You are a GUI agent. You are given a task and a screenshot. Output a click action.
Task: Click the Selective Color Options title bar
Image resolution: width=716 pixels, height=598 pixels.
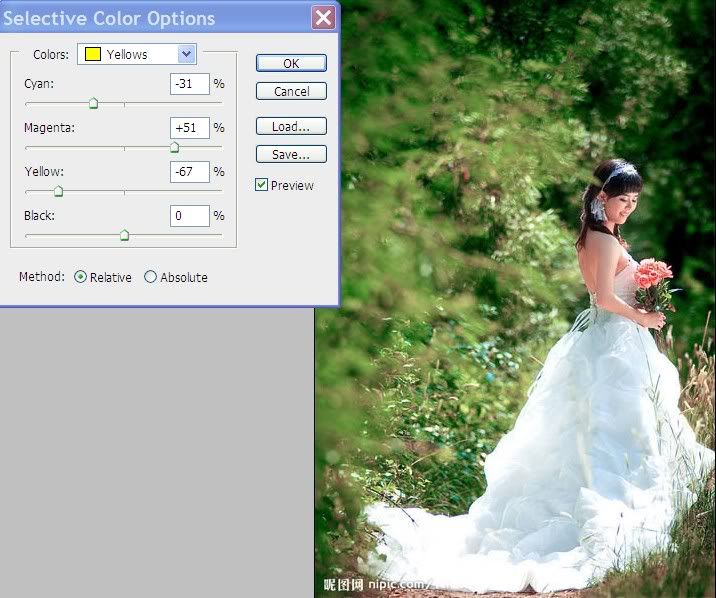point(150,18)
